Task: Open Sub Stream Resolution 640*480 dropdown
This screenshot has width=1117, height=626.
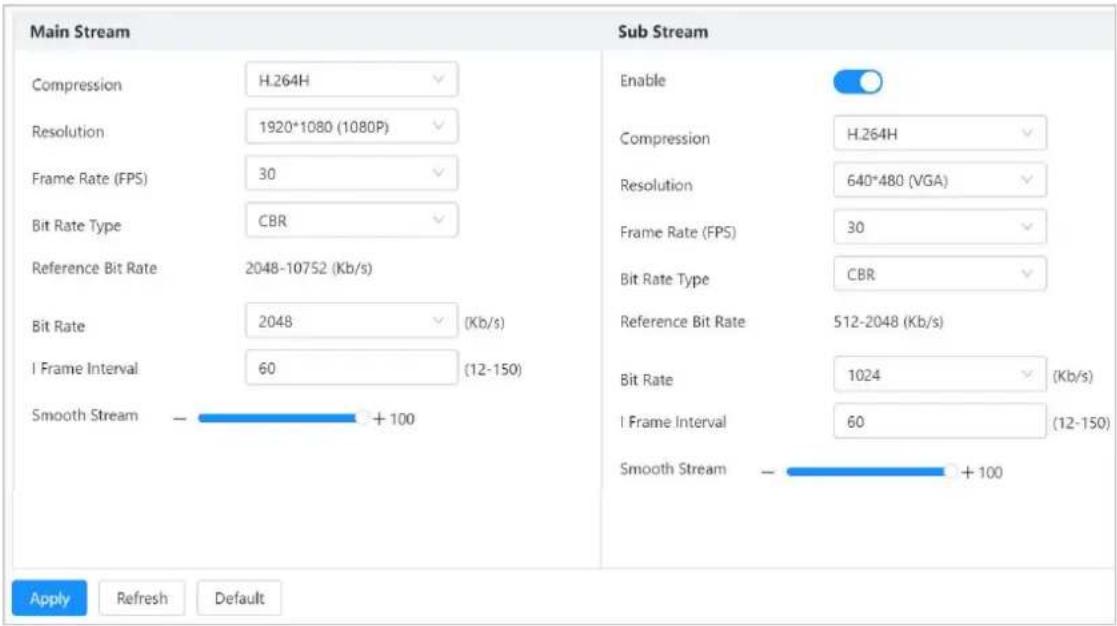Action: pos(940,180)
